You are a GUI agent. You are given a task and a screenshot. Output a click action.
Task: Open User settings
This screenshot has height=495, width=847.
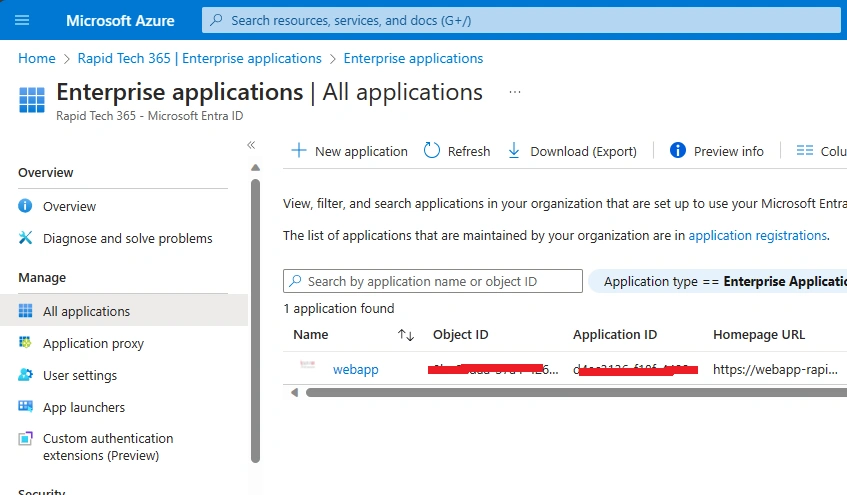click(80, 376)
